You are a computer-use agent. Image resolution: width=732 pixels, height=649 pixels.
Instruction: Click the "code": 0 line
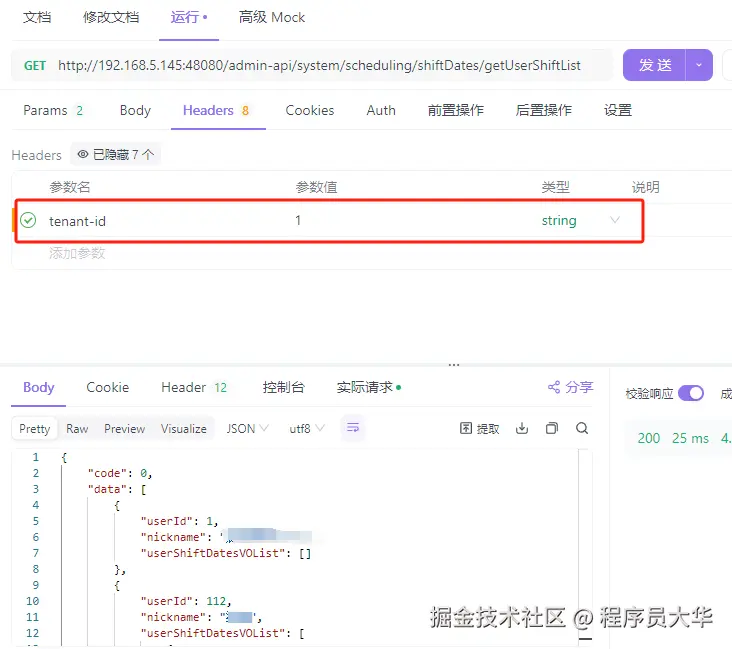pyautogui.click(x=120, y=473)
